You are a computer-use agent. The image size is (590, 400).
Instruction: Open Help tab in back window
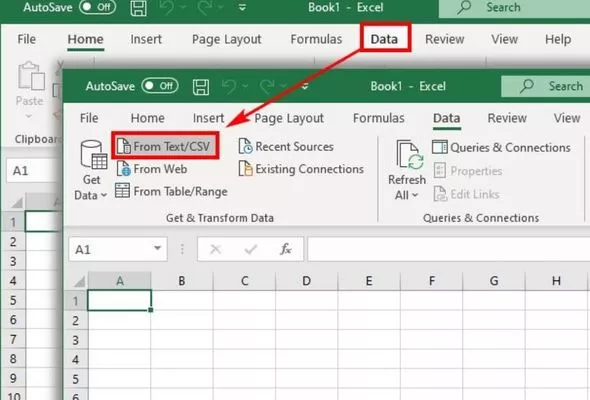(558, 39)
